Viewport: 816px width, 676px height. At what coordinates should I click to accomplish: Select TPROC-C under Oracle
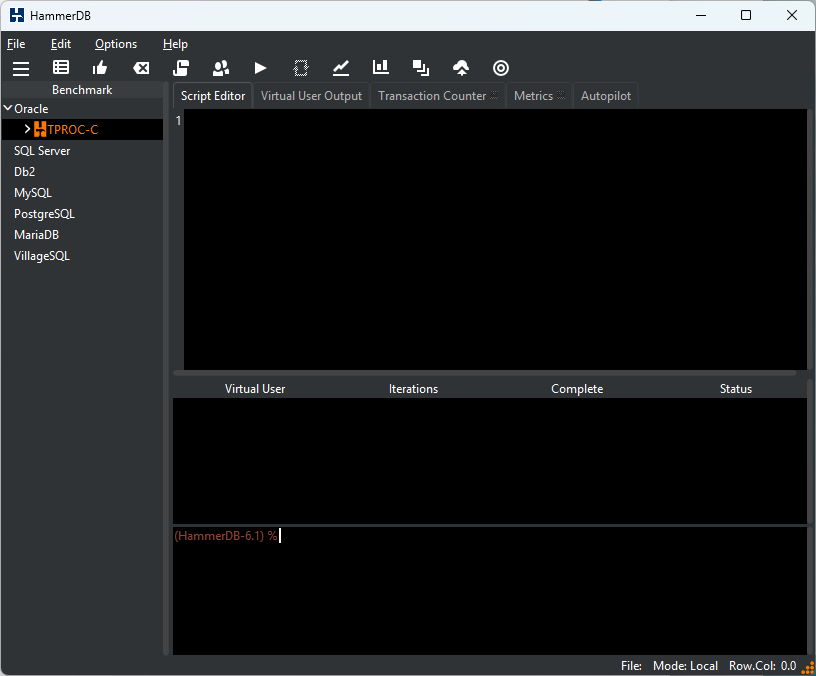click(73, 130)
